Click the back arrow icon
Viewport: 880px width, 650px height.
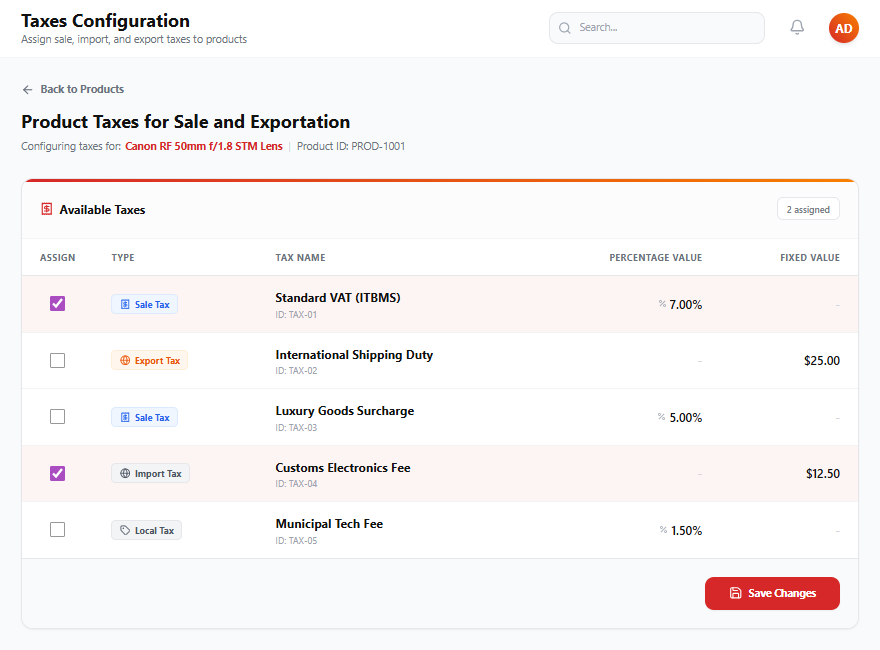(x=27, y=90)
